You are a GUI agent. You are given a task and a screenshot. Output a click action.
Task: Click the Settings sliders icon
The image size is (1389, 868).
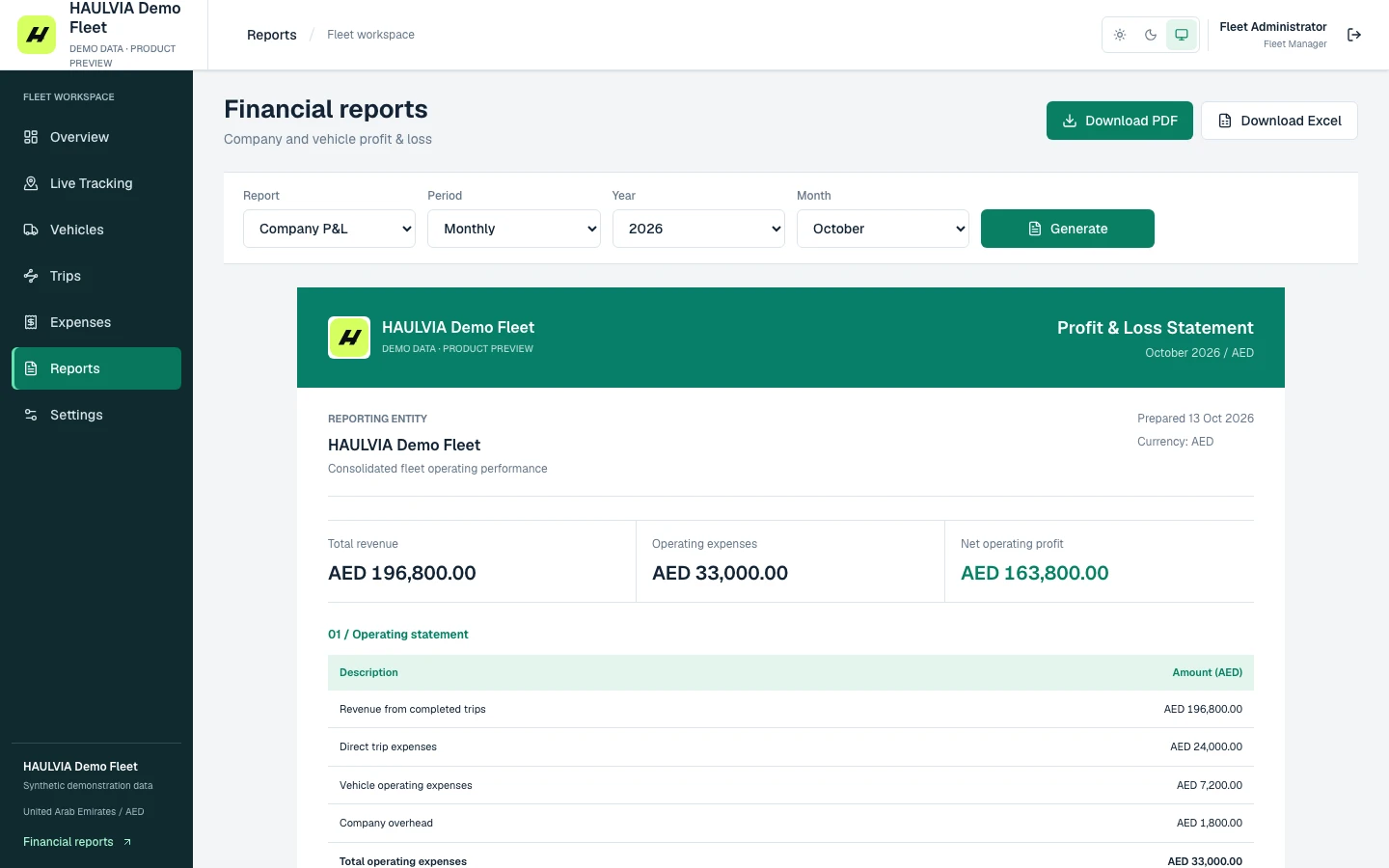pyautogui.click(x=31, y=415)
